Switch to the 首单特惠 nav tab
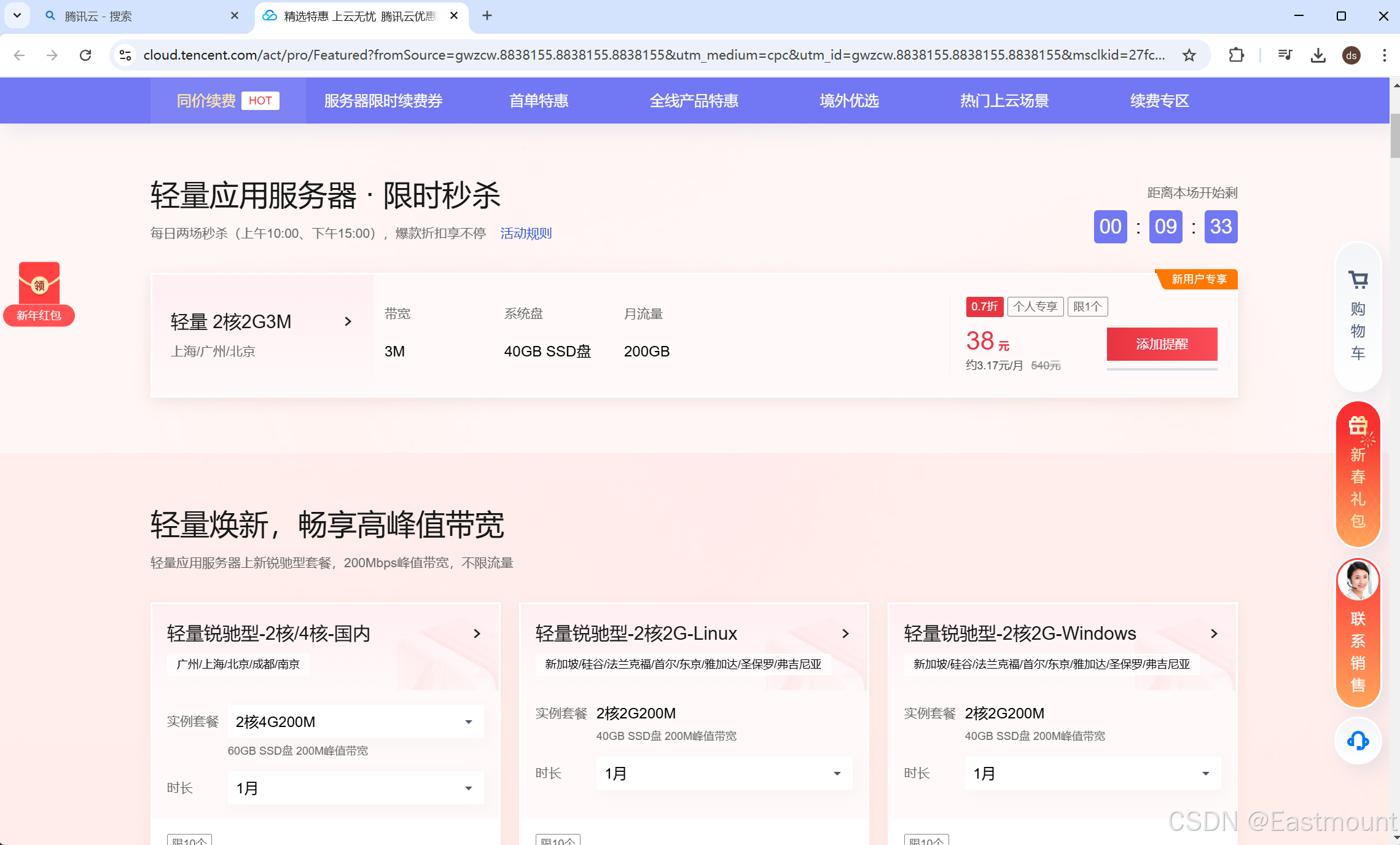 (x=539, y=101)
